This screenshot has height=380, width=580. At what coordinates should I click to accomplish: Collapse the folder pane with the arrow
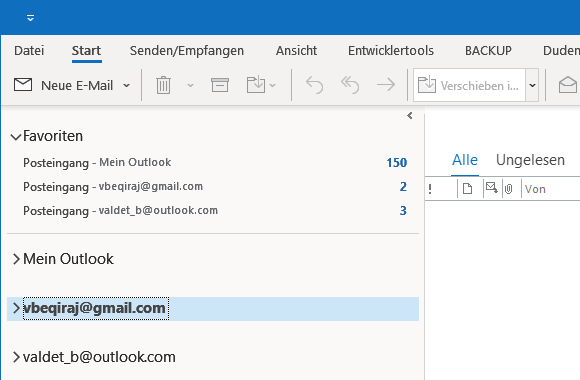click(409, 116)
